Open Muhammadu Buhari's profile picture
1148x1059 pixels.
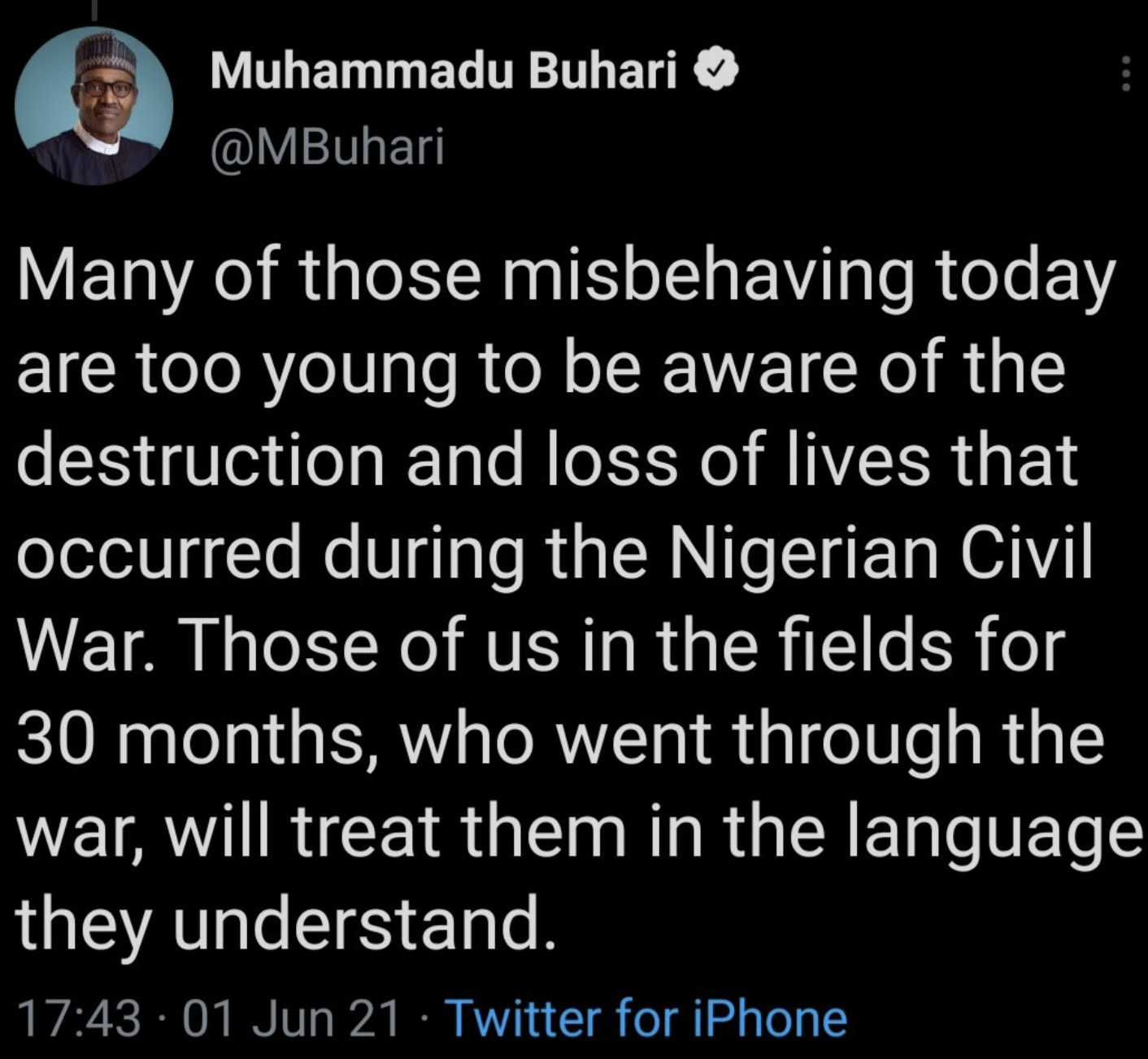[x=94, y=107]
